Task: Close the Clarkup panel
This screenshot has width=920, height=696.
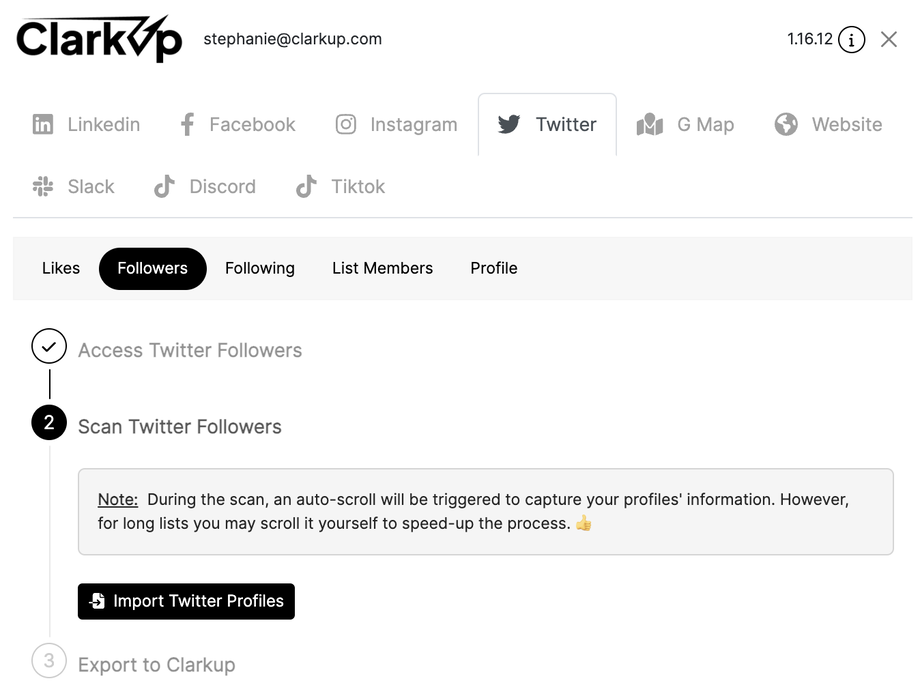Action: pyautogui.click(x=889, y=39)
